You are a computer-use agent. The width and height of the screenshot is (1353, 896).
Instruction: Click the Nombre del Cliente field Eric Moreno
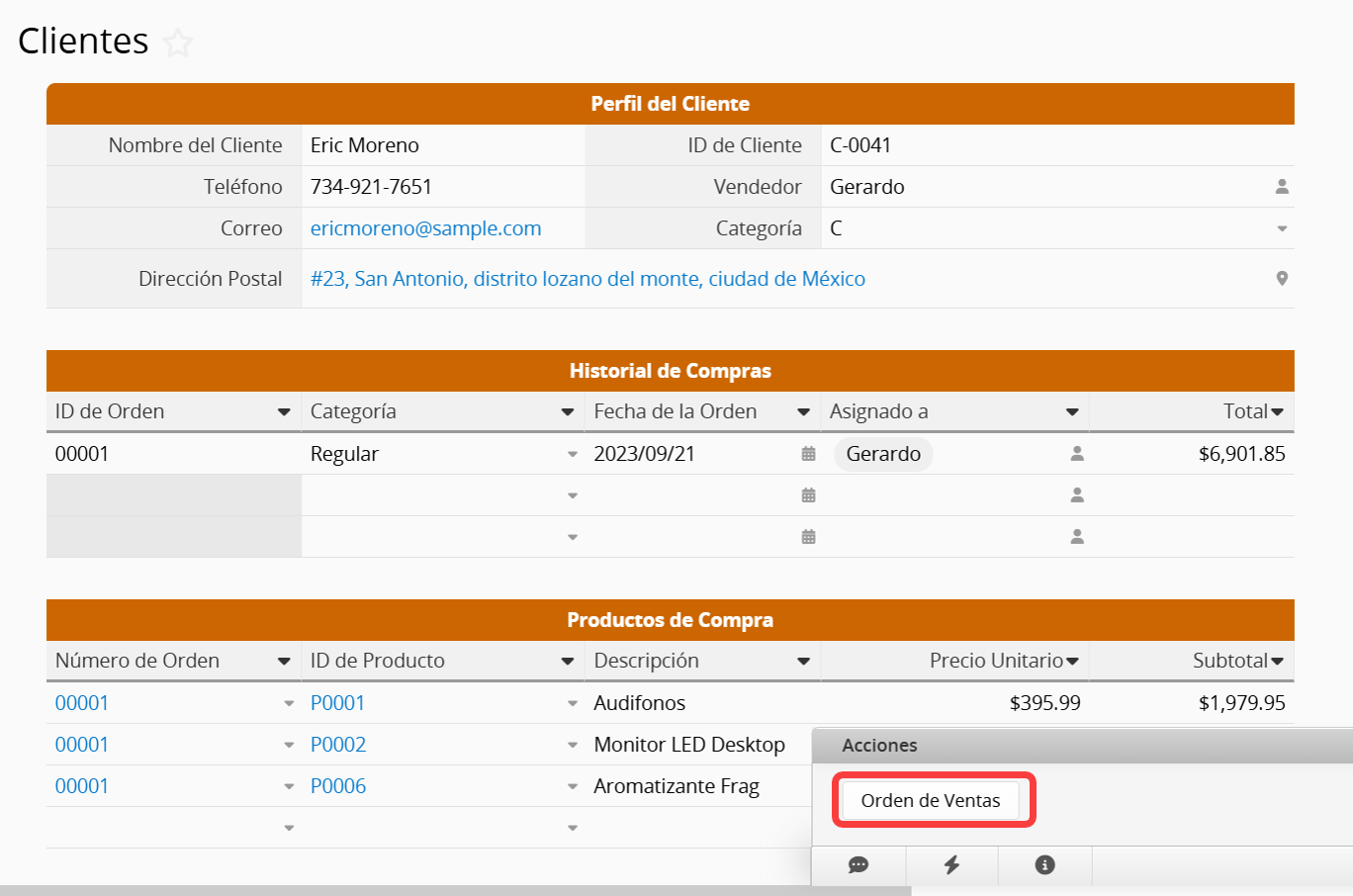365,145
